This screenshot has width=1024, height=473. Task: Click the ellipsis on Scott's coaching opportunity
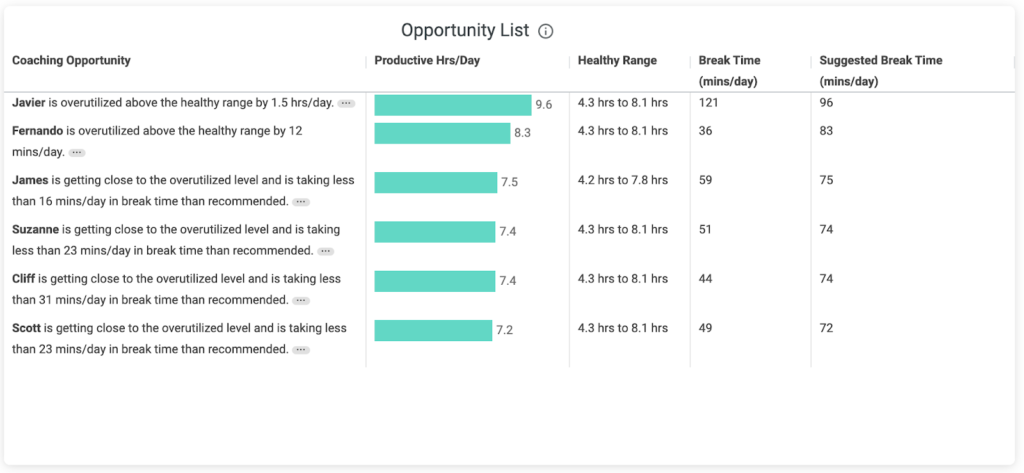click(x=301, y=350)
